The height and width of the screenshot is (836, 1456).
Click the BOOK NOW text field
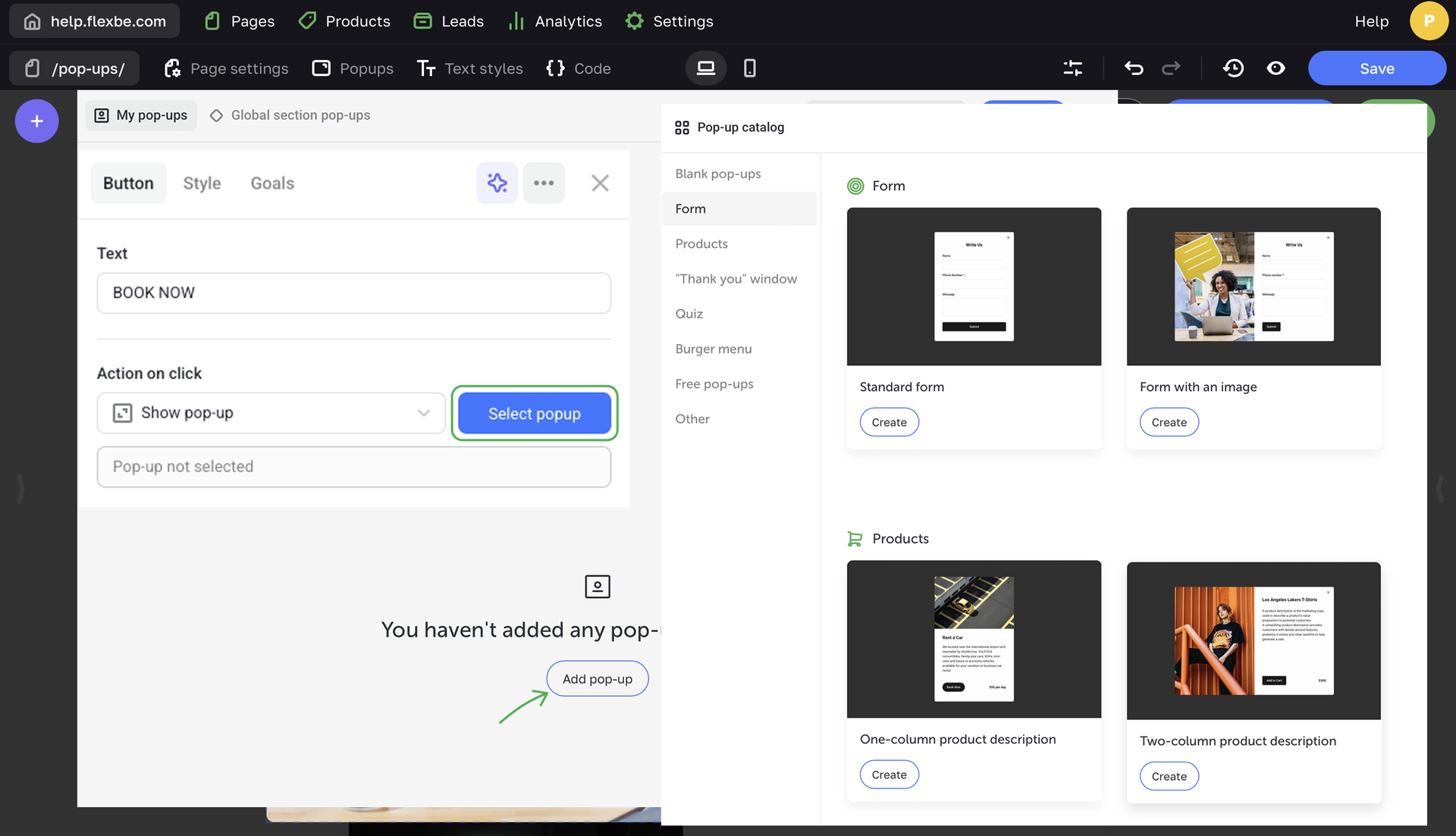(353, 293)
